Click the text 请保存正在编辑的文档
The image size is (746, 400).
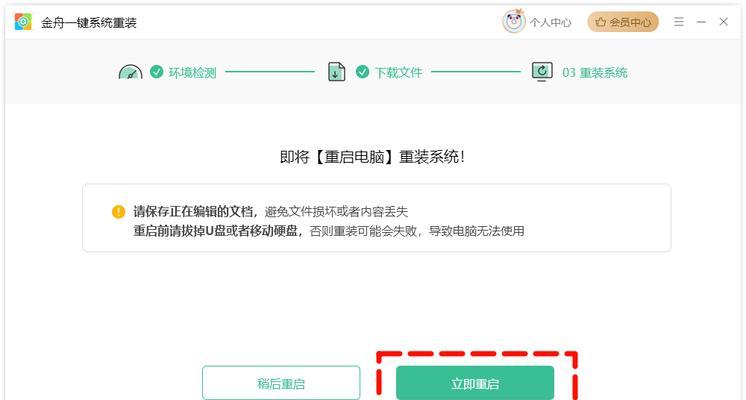(x=193, y=212)
